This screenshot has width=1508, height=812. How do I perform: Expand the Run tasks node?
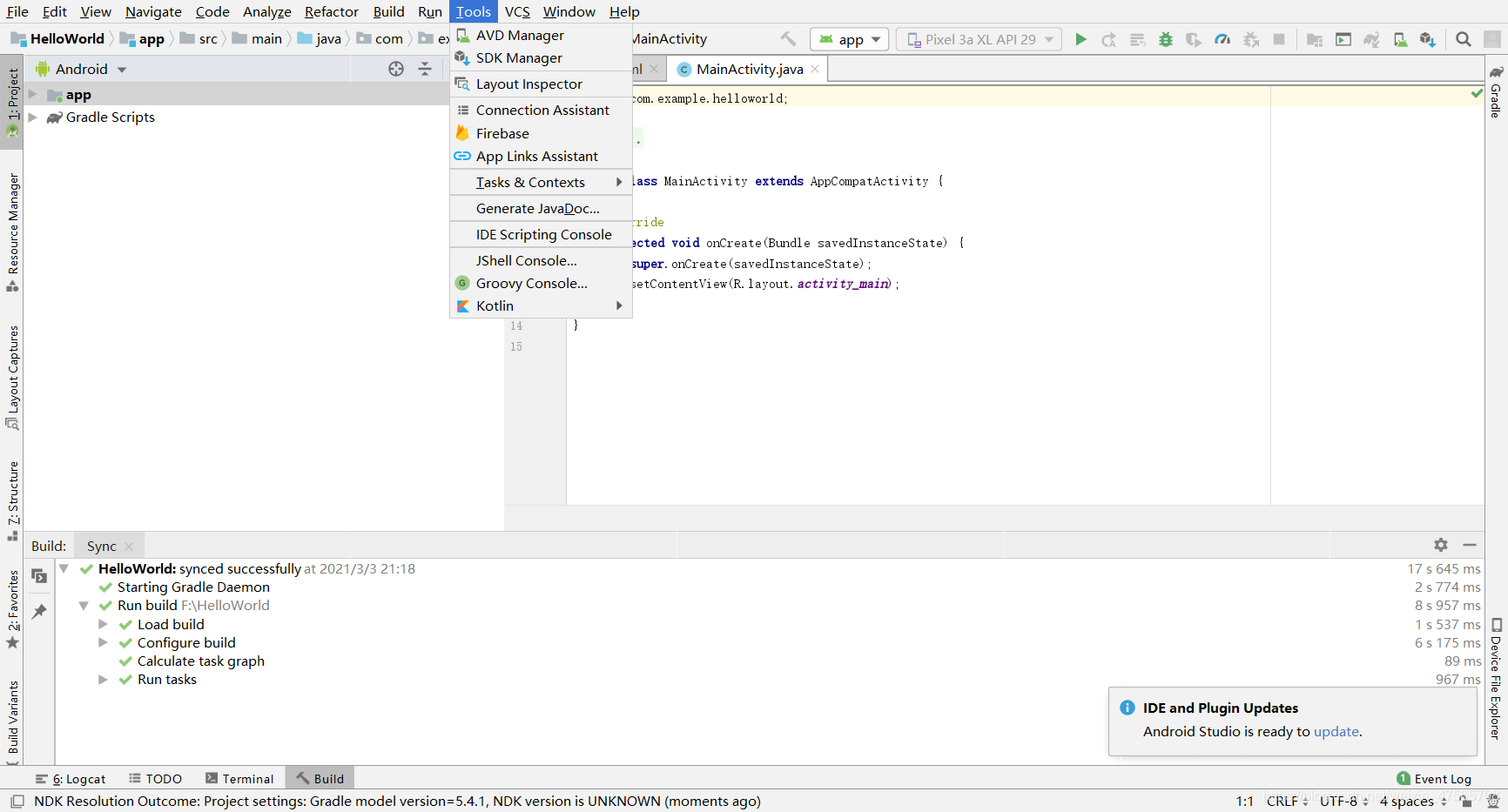(x=103, y=679)
